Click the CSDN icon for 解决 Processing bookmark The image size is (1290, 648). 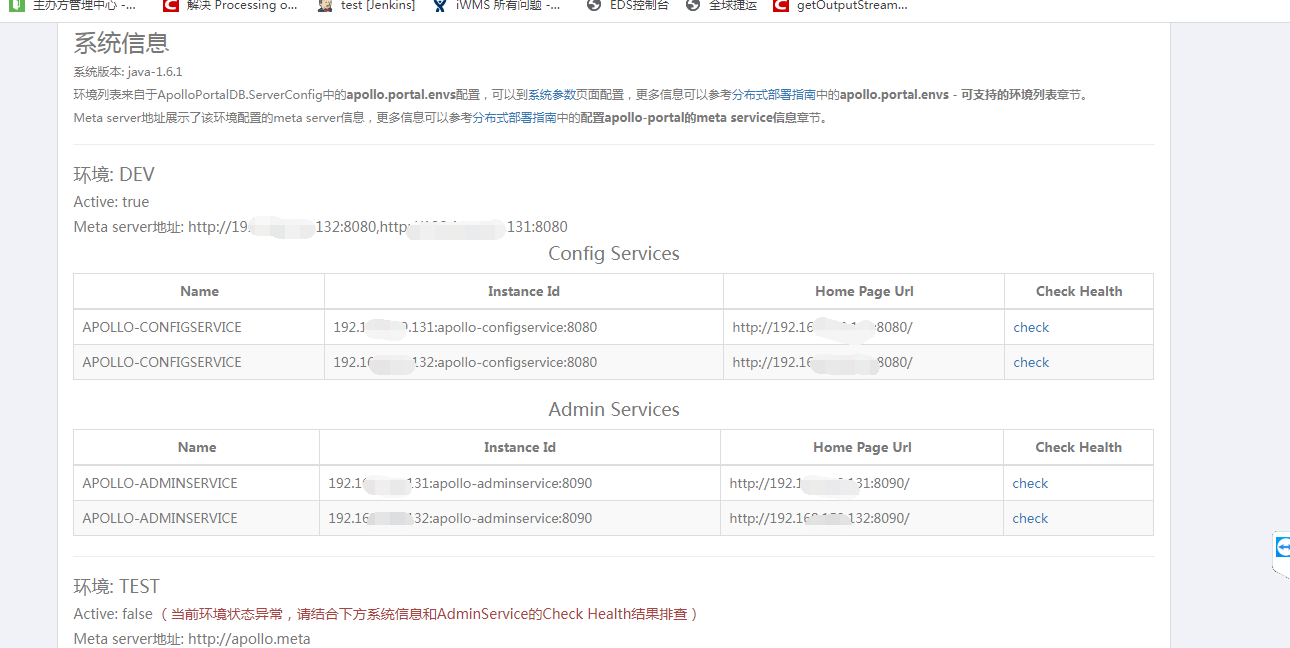tap(170, 6)
